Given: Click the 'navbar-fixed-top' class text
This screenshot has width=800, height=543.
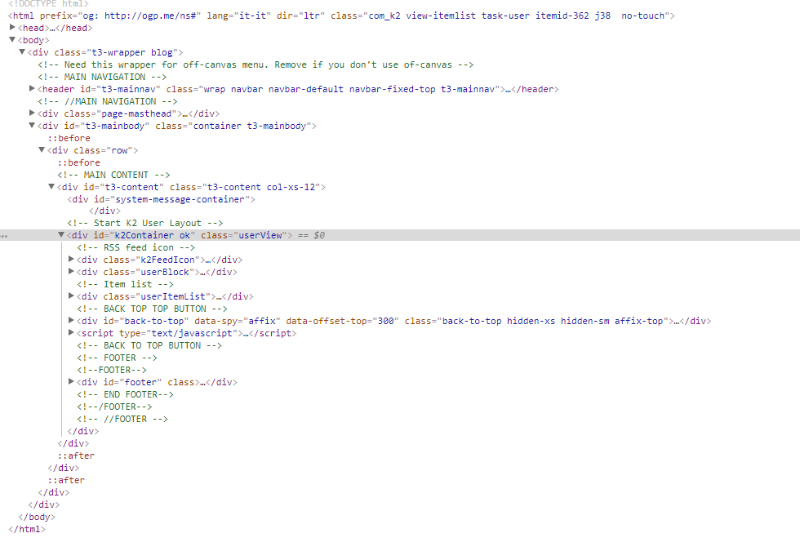Looking at the screenshot, I should coord(392,89).
